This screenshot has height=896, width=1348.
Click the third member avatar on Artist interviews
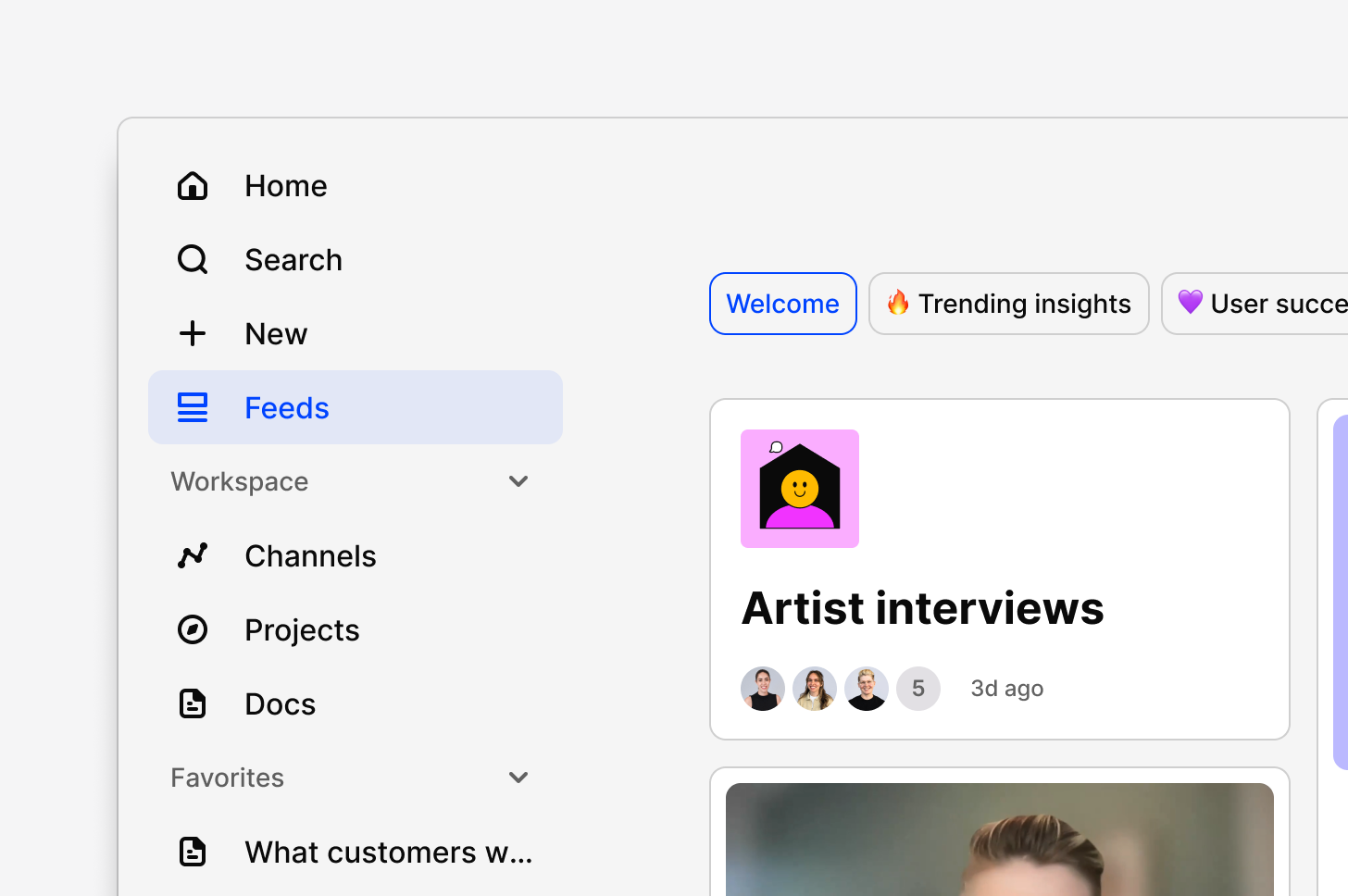tap(867, 689)
